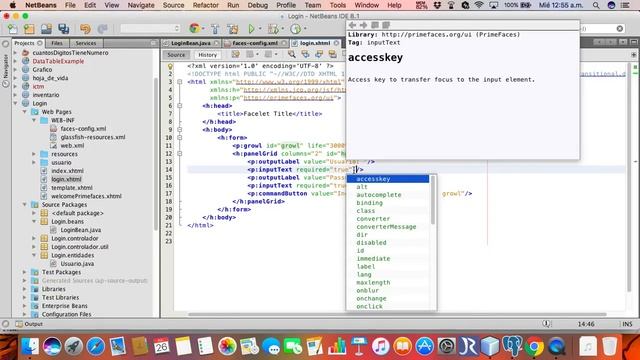Expand the resources folder

click(x=34, y=154)
